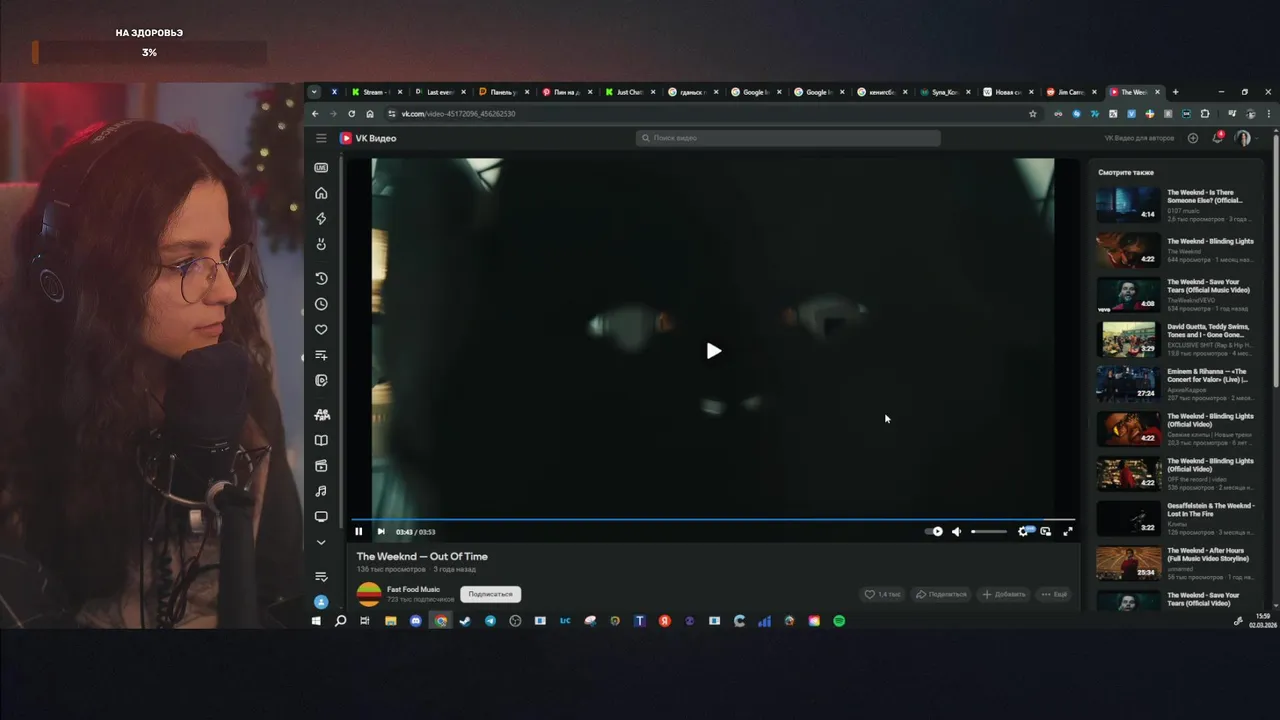Click the Добавить button

pos(1004,594)
